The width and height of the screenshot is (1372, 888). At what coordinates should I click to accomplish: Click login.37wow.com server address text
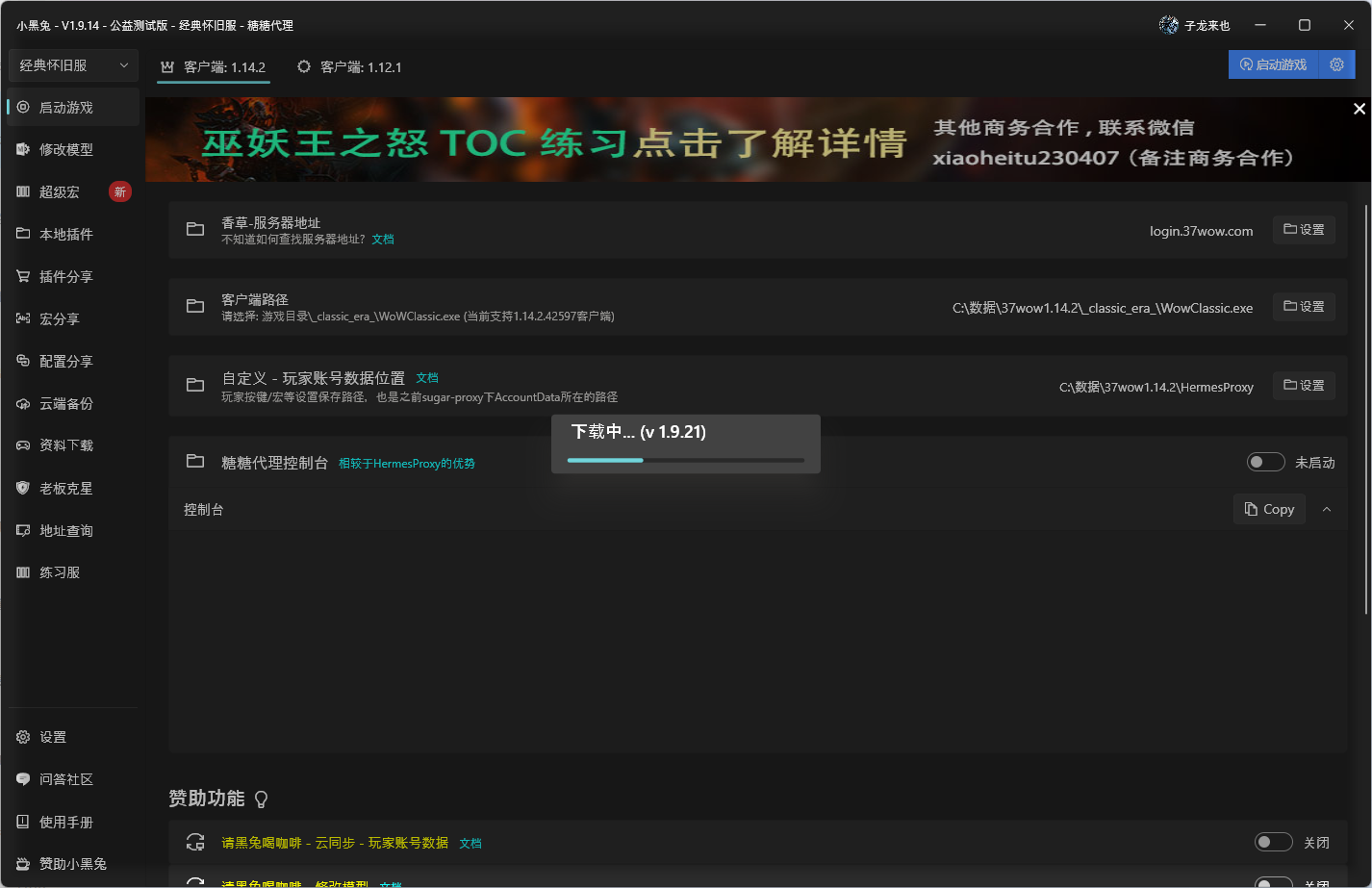point(1202,231)
